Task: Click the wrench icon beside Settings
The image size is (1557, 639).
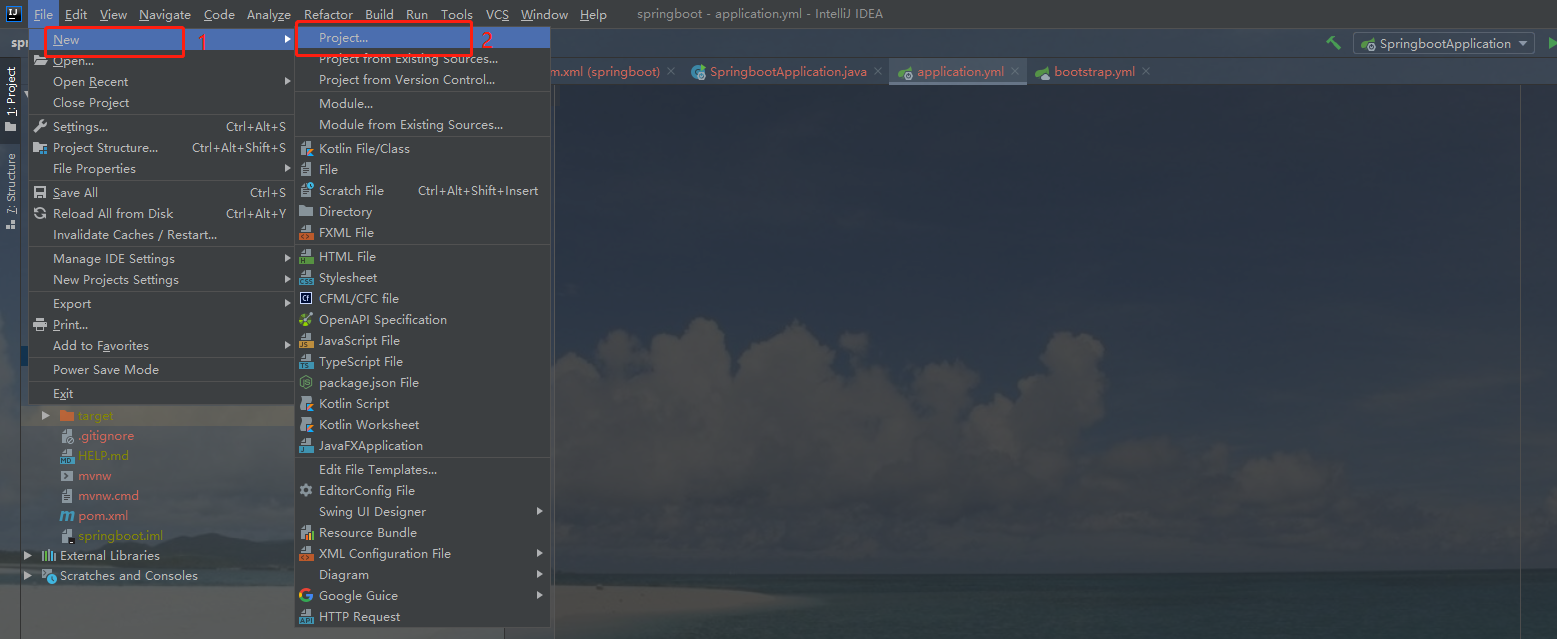Action: click(x=40, y=127)
